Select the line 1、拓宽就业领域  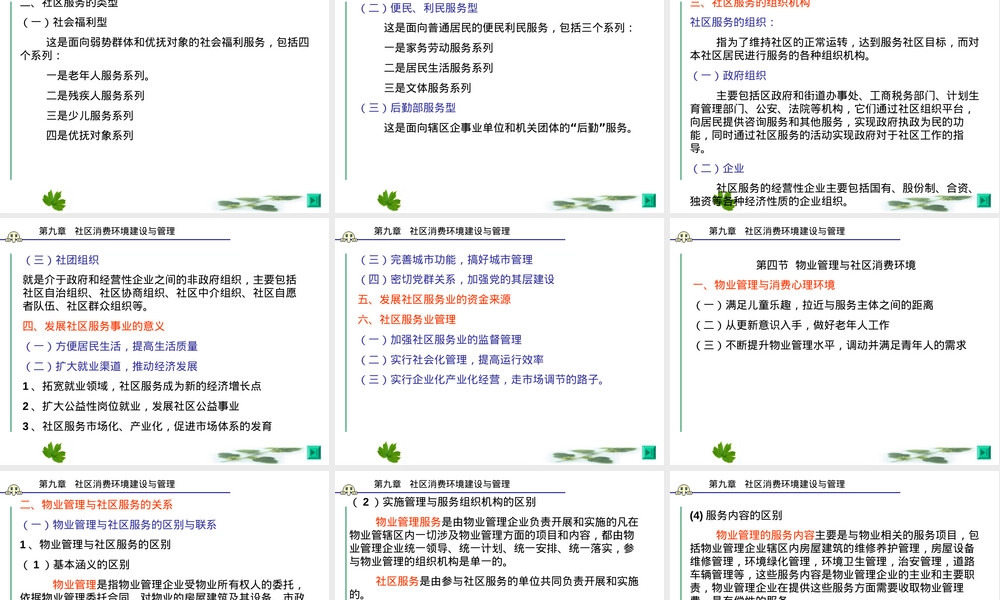click(x=142, y=386)
